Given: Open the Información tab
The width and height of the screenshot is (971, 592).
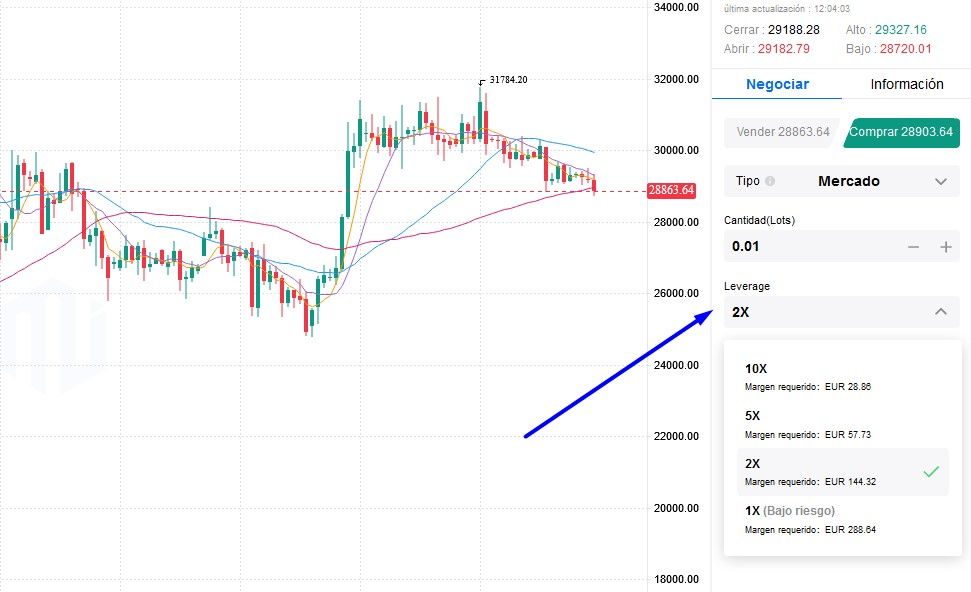Looking at the screenshot, I should coord(906,85).
